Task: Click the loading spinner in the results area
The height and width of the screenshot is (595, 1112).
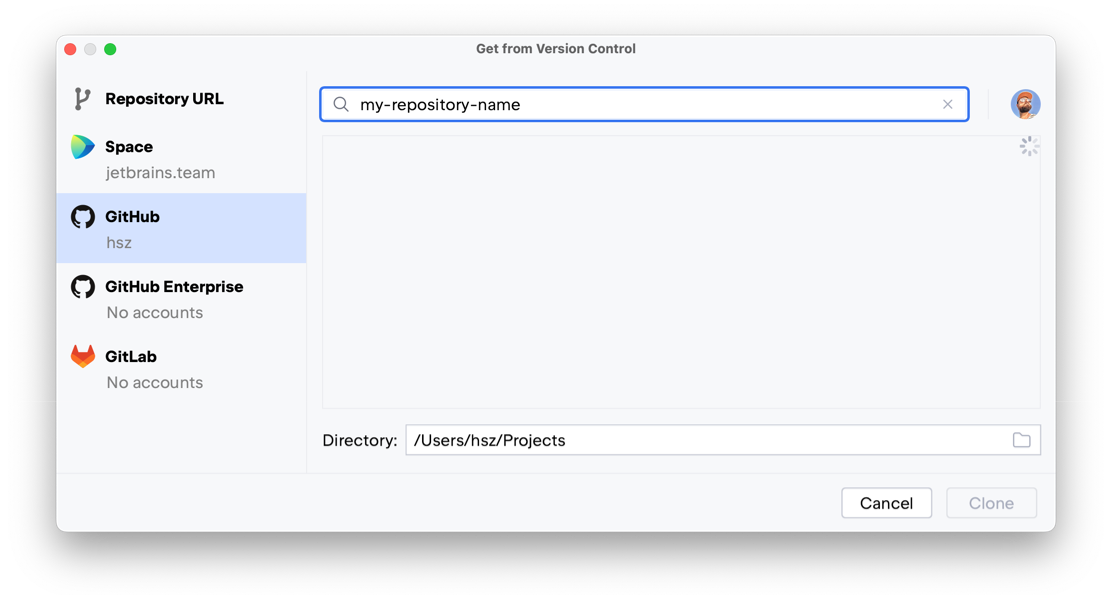Action: pyautogui.click(x=1029, y=146)
